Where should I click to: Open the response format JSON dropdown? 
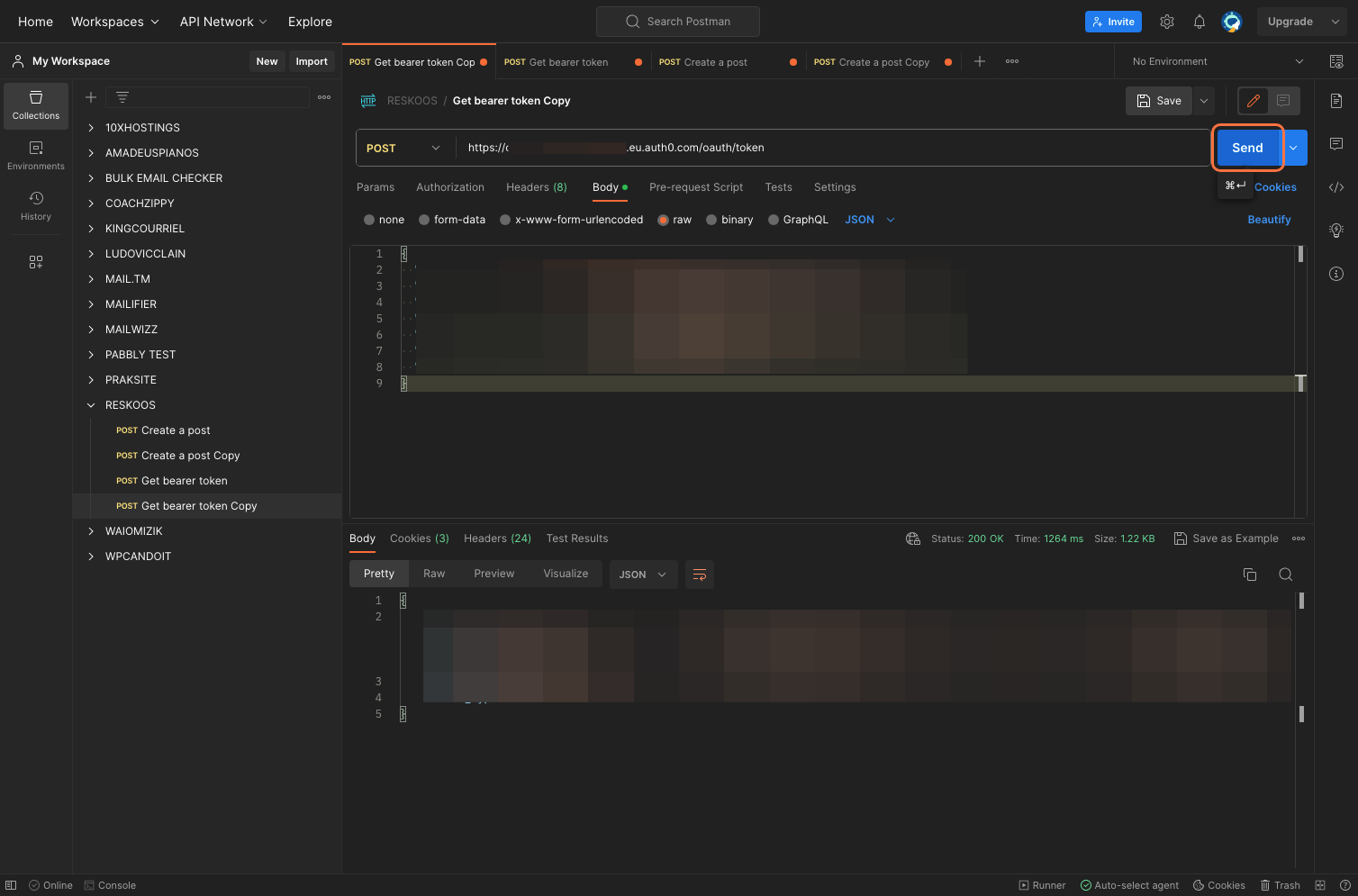[x=643, y=575]
